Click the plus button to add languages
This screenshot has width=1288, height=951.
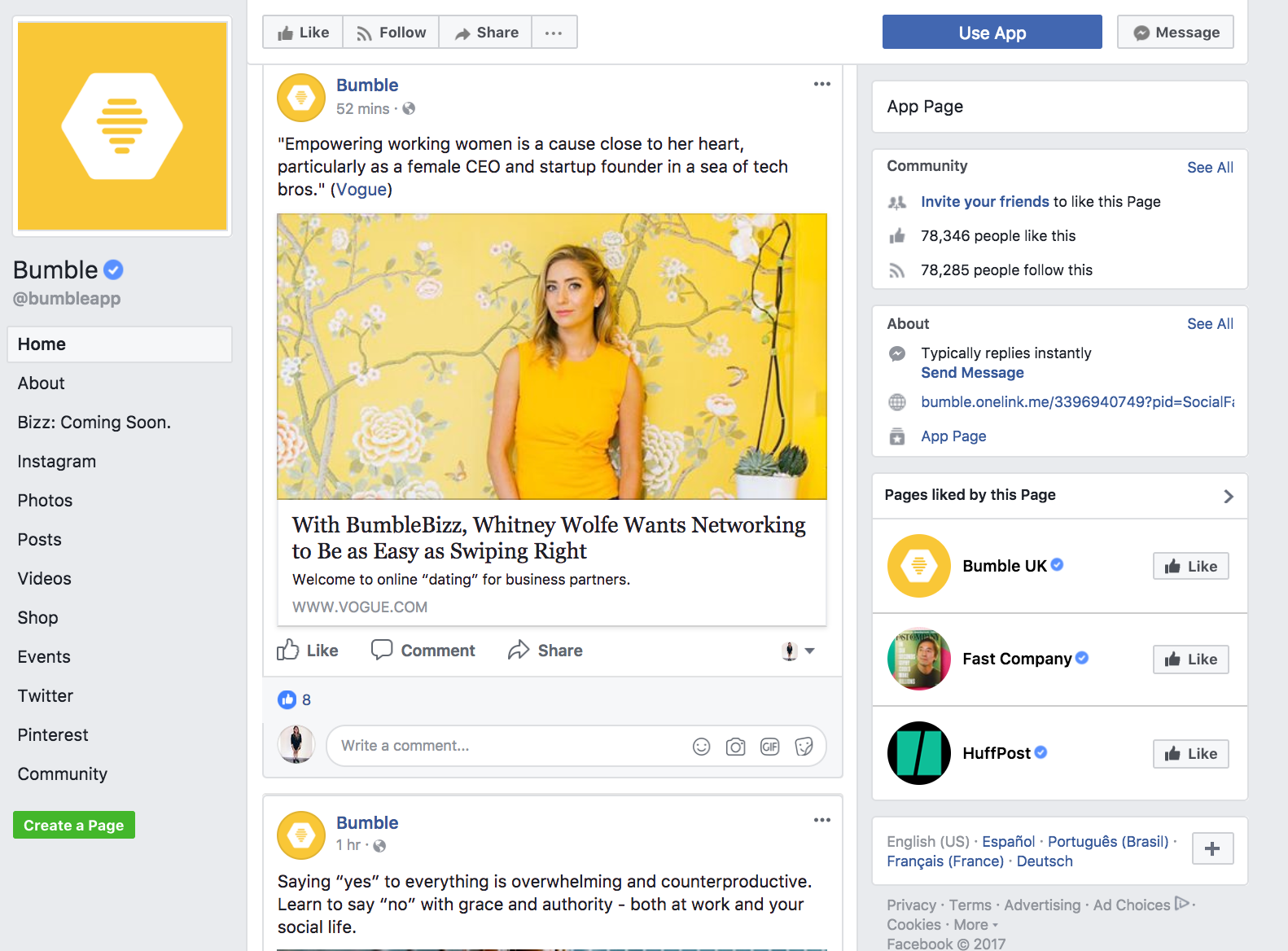(x=1212, y=848)
